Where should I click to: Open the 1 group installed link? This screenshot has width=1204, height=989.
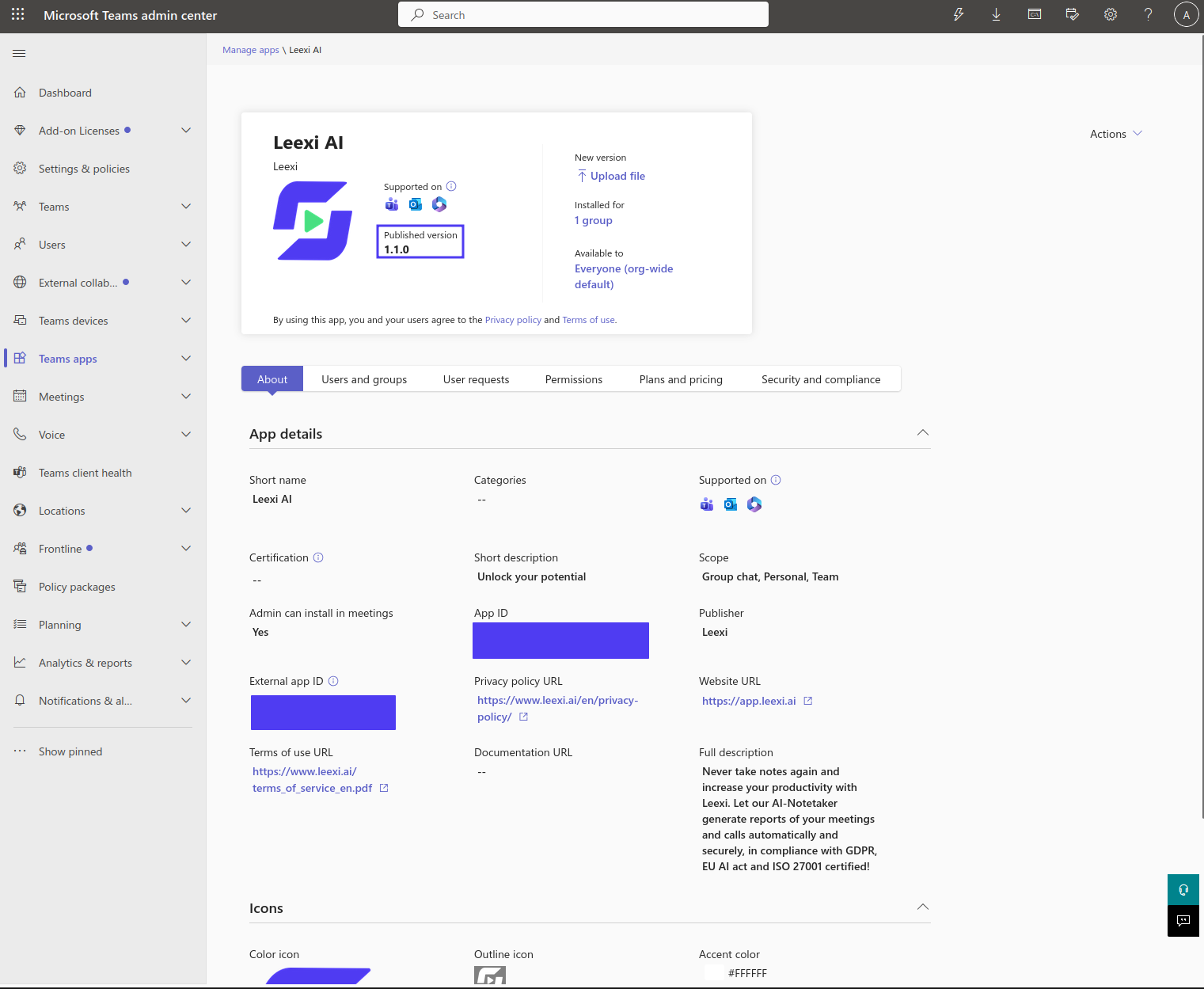[594, 220]
